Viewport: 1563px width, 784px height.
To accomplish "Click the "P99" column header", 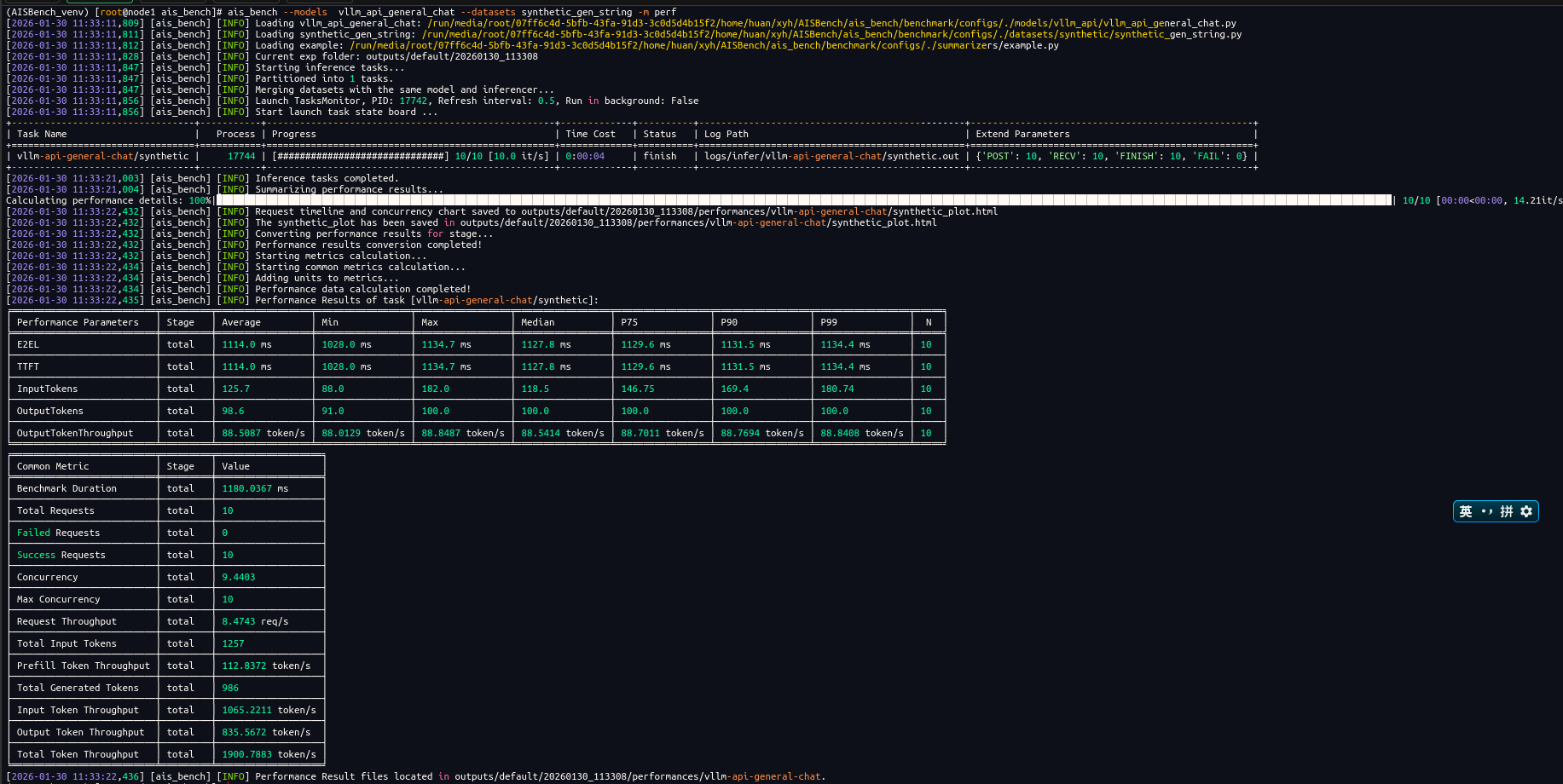I will (x=829, y=322).
